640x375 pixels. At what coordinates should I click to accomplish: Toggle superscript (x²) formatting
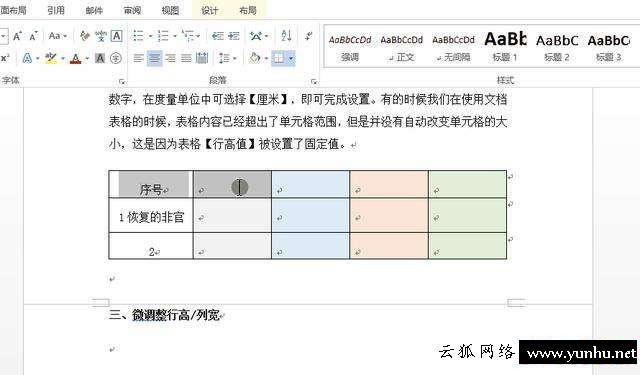pyautogui.click(x=5, y=58)
